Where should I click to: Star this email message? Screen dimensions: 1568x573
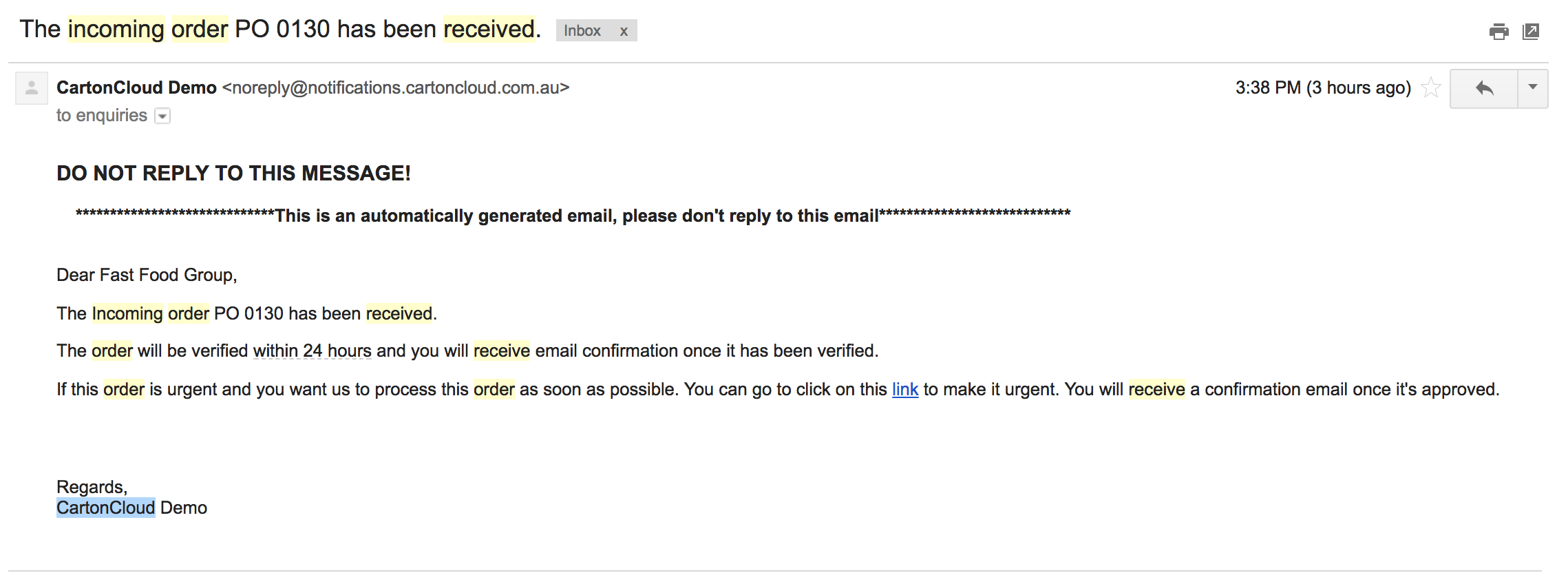pyautogui.click(x=1431, y=87)
